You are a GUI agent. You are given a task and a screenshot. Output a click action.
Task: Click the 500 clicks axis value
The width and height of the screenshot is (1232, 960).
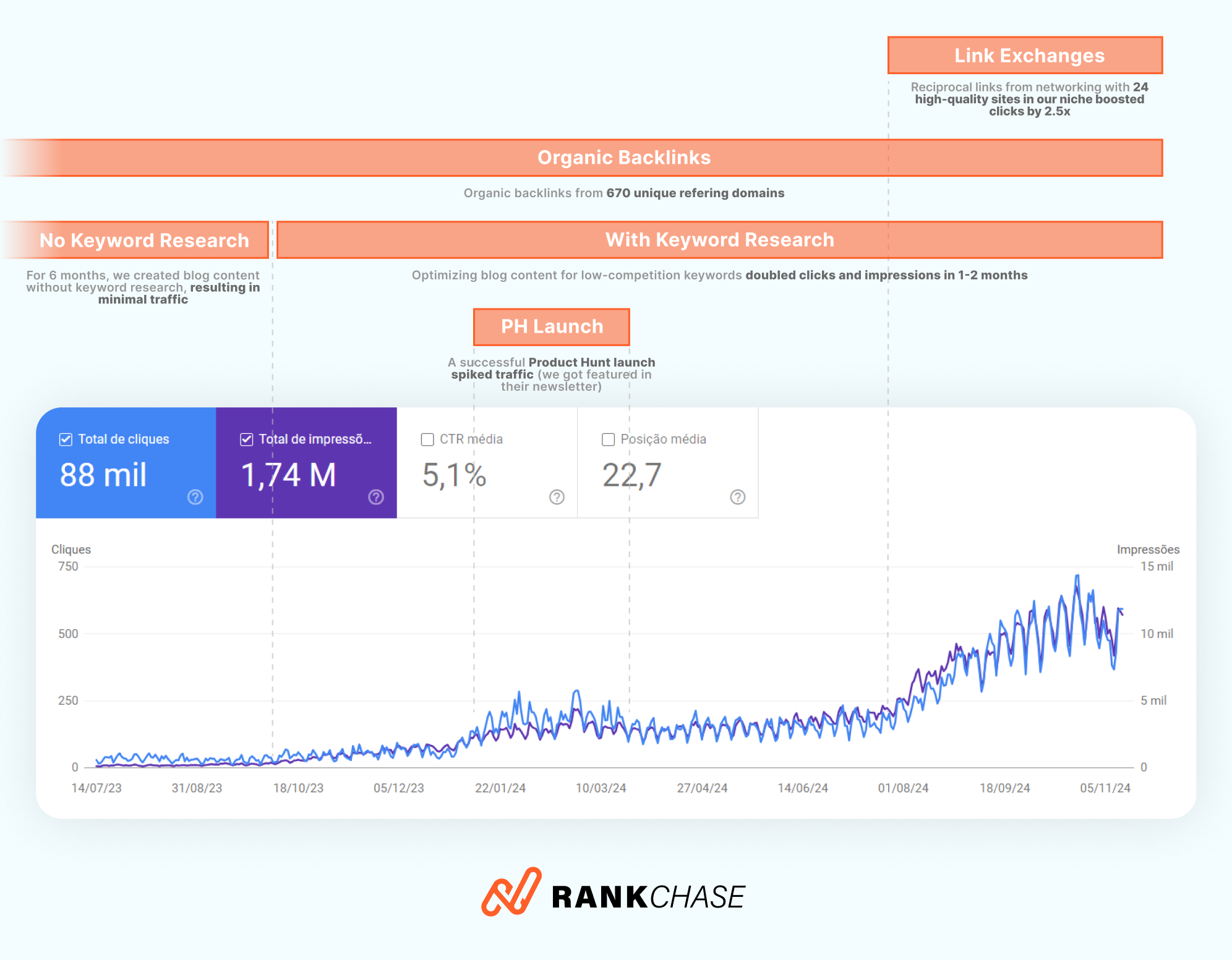point(68,634)
